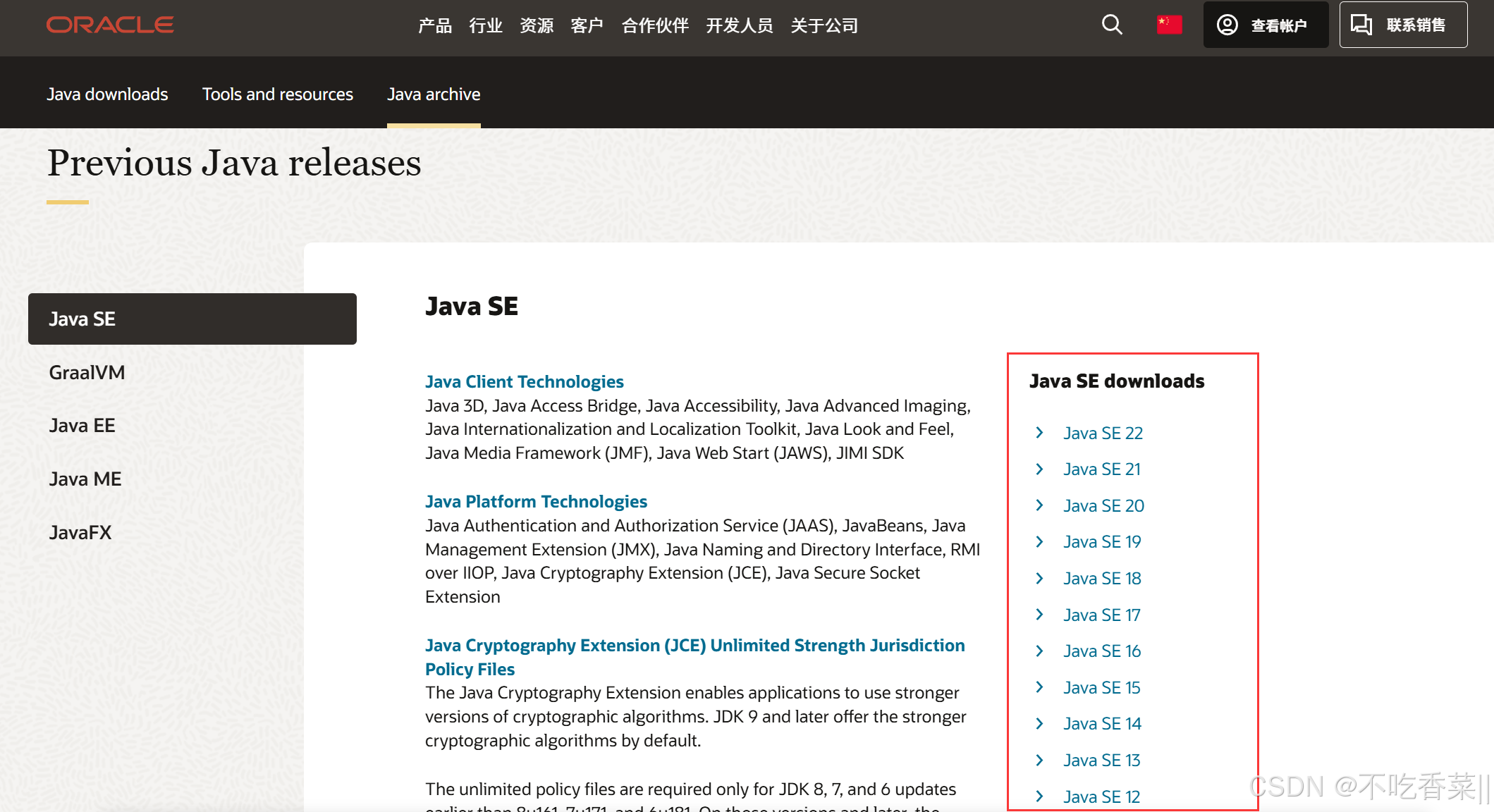This screenshot has width=1494, height=812.
Task: Click the China flag country selector
Action: [x=1169, y=25]
